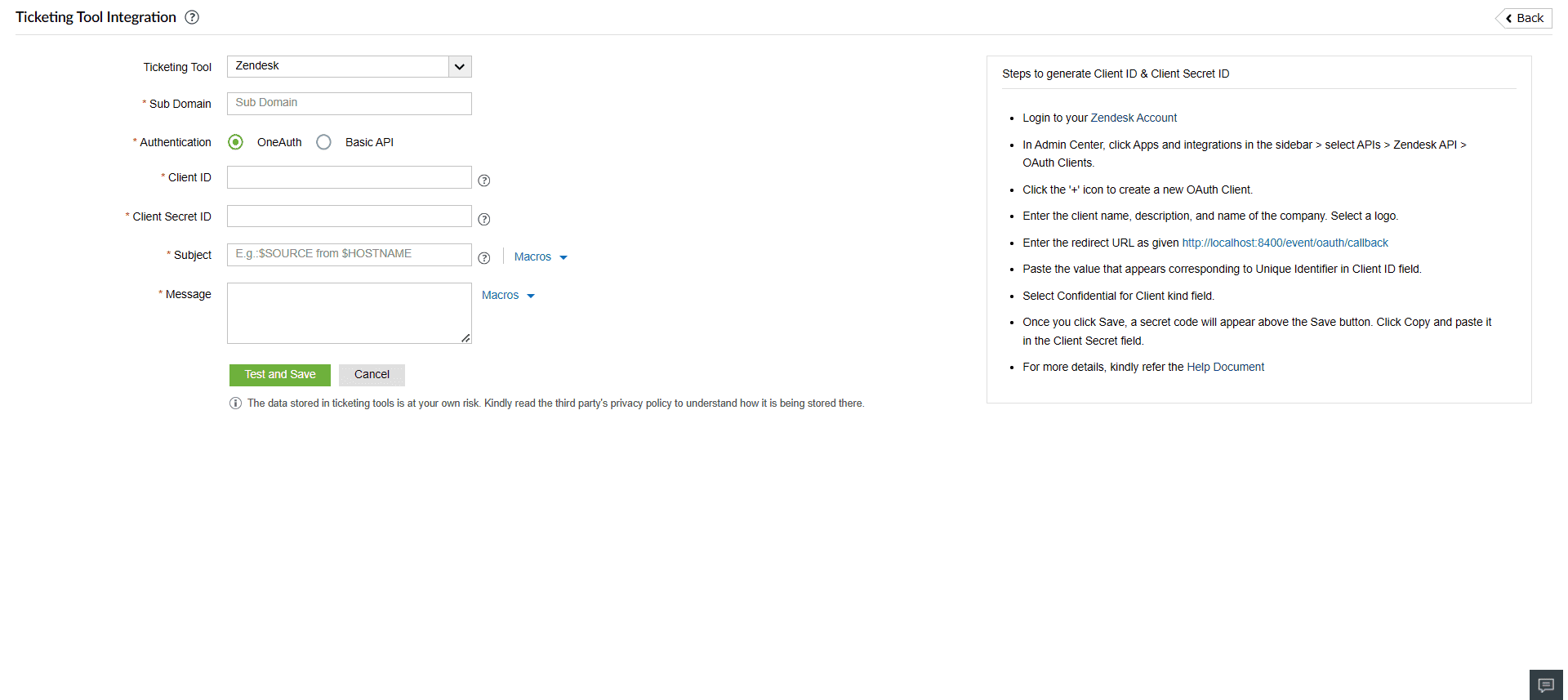Screen dimensions: 1568x700
Task: Click the help icon beside Ticketing Tool Integration
Action: click(192, 17)
